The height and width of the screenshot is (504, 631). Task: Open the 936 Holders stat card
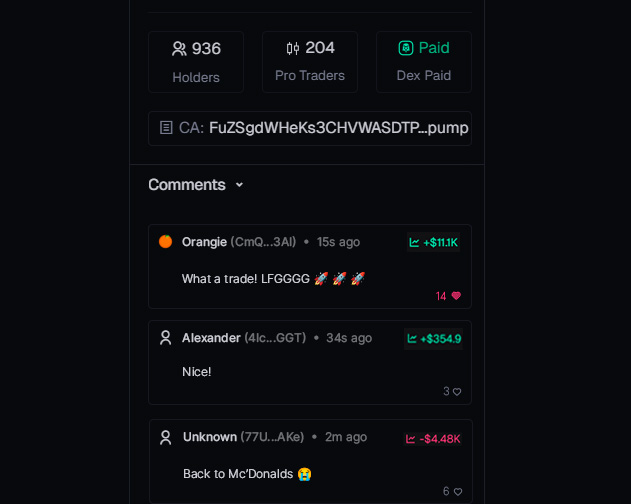tap(196, 62)
